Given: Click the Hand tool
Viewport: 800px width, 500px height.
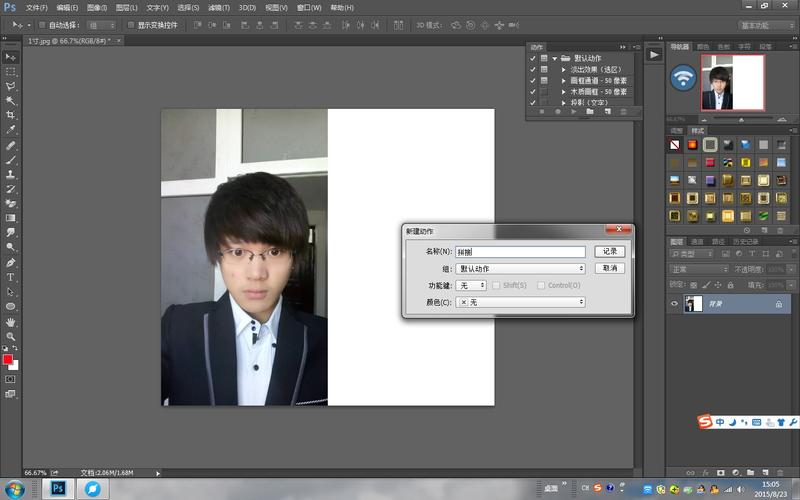Looking at the screenshot, I should point(11,322).
